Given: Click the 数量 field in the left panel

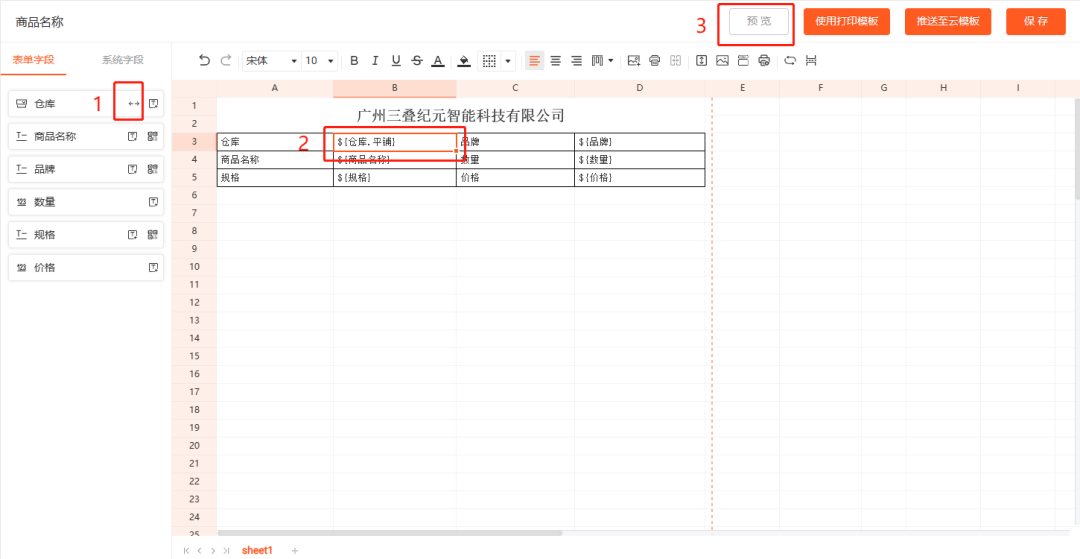Looking at the screenshot, I should pos(86,202).
